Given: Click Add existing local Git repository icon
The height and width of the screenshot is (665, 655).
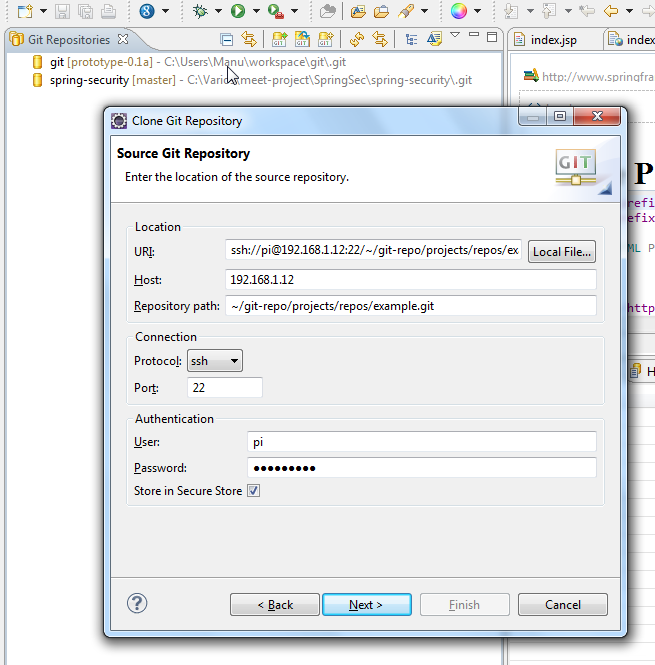Looking at the screenshot, I should (x=279, y=39).
